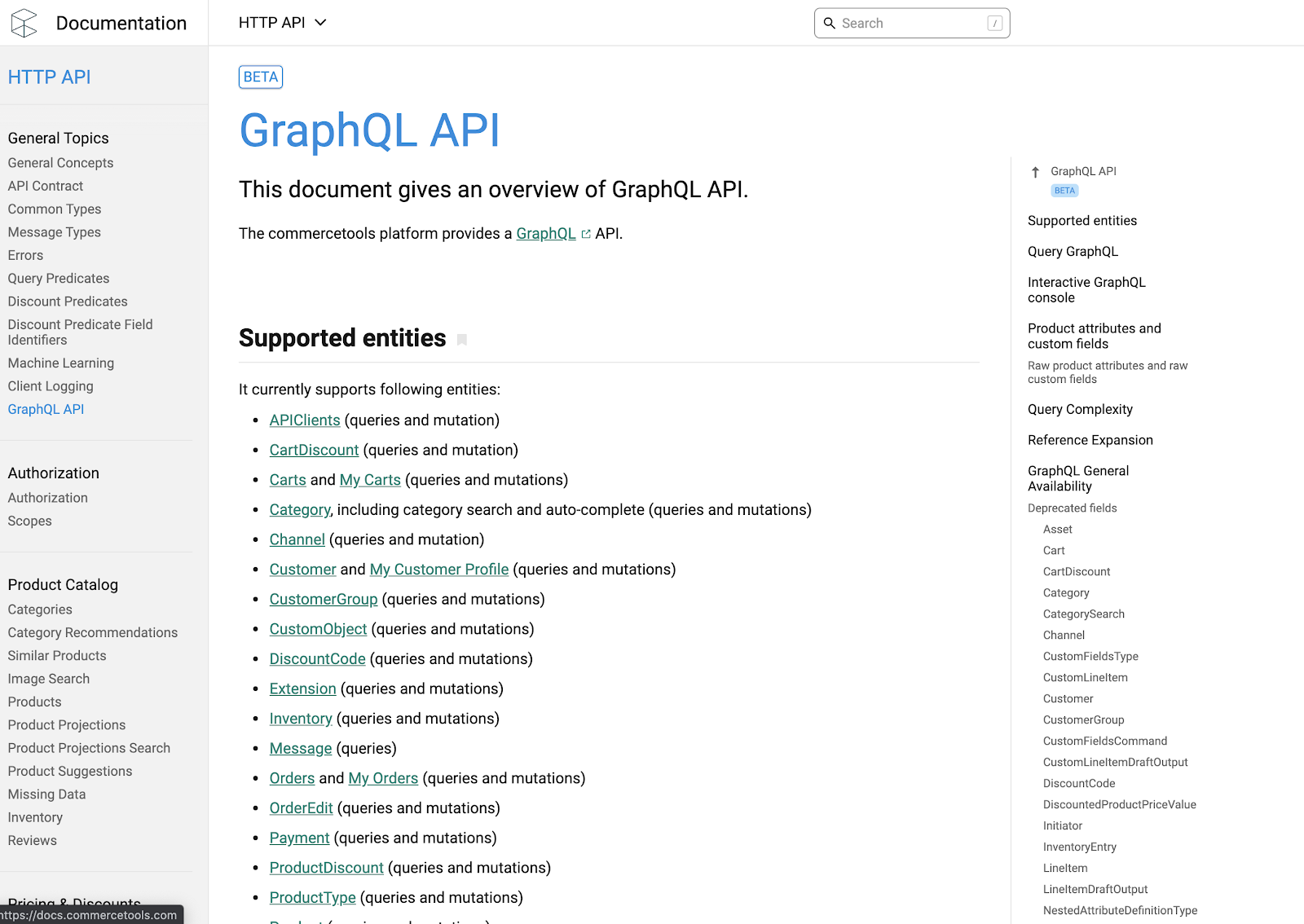Navigate to Query Predicates in the sidebar
This screenshot has width=1304, height=924.
[x=58, y=278]
